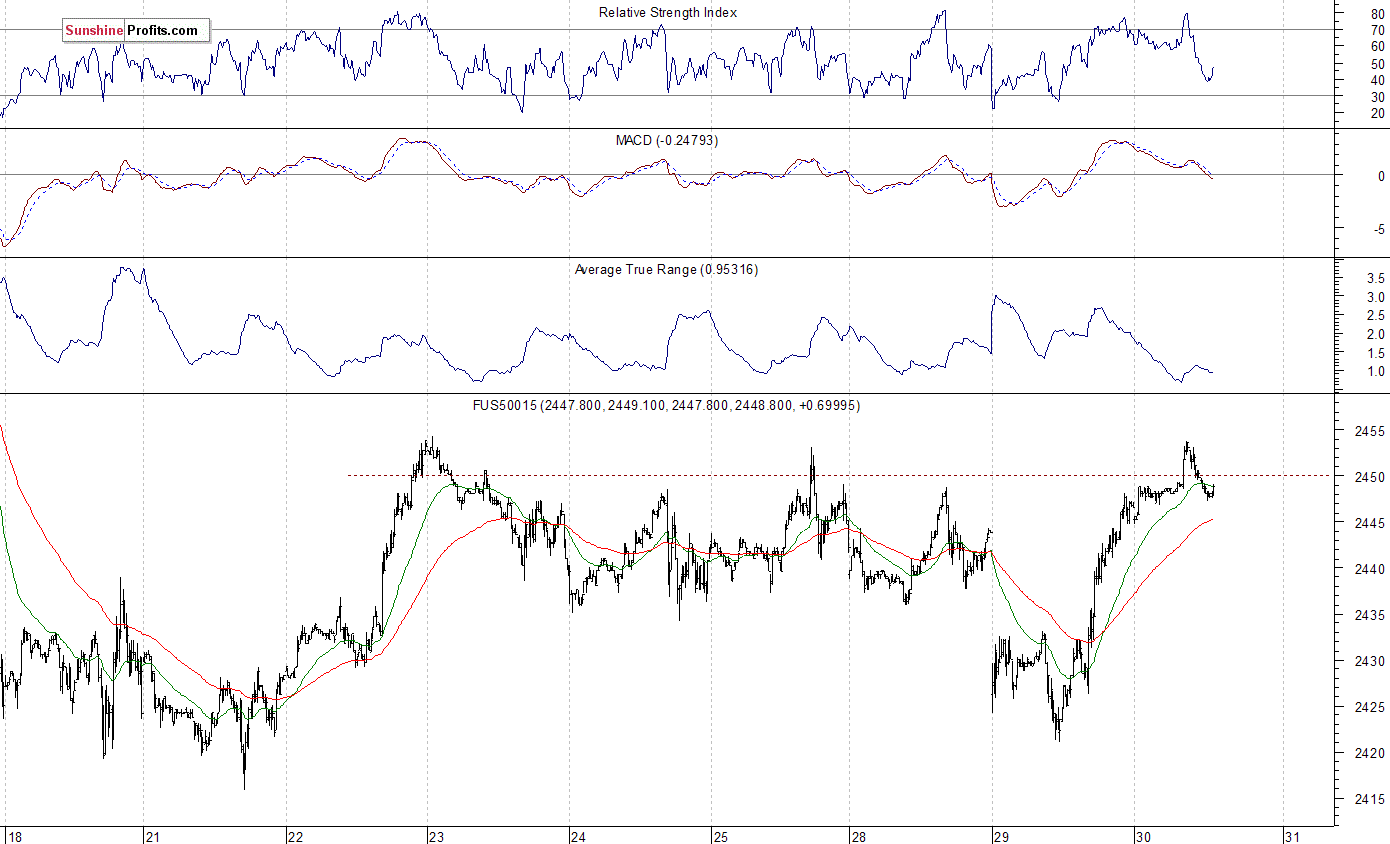
Task: Click the SunshineProfits.com logo
Action: pos(136,30)
